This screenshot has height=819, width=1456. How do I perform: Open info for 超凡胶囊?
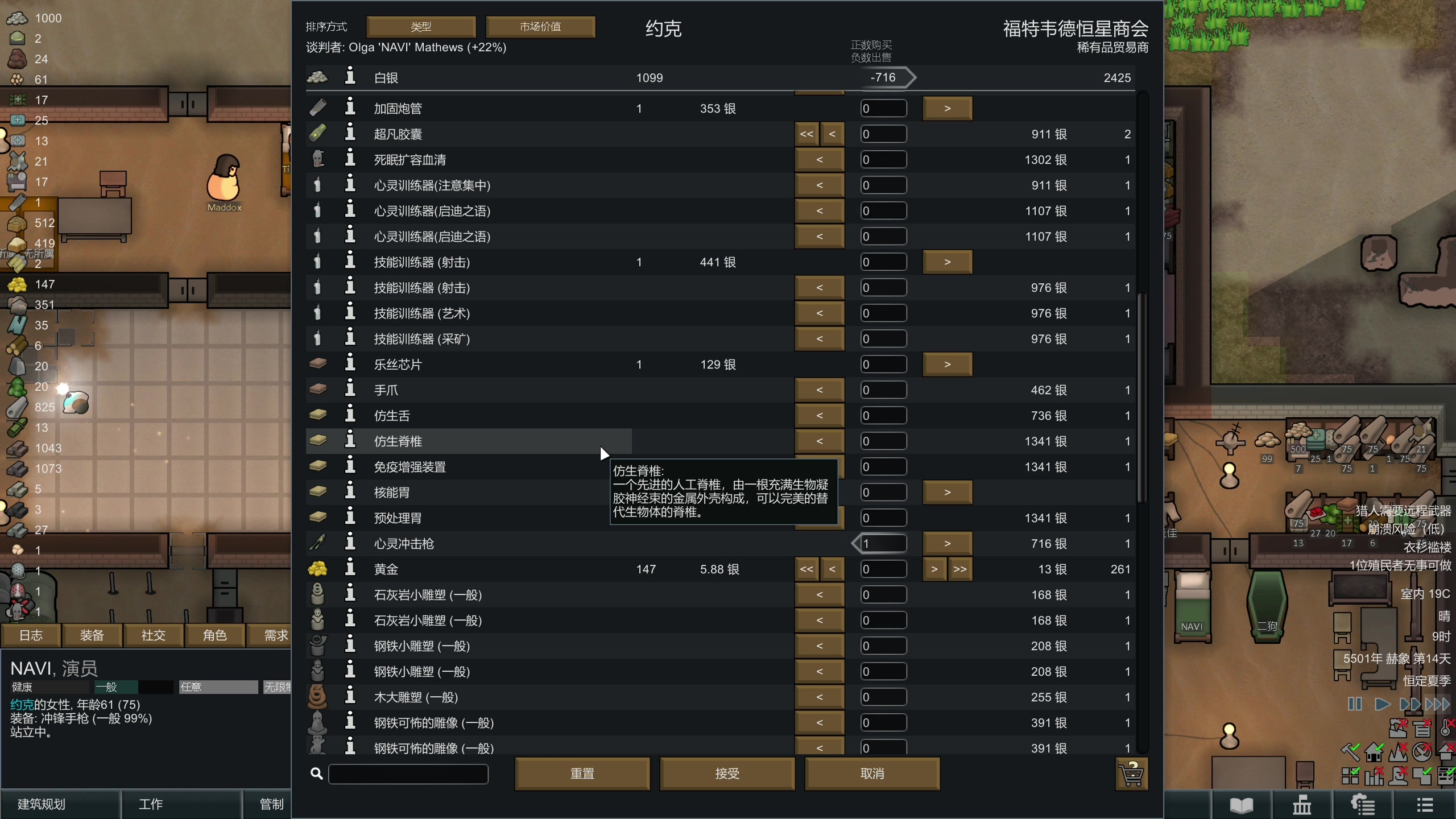pyautogui.click(x=350, y=133)
